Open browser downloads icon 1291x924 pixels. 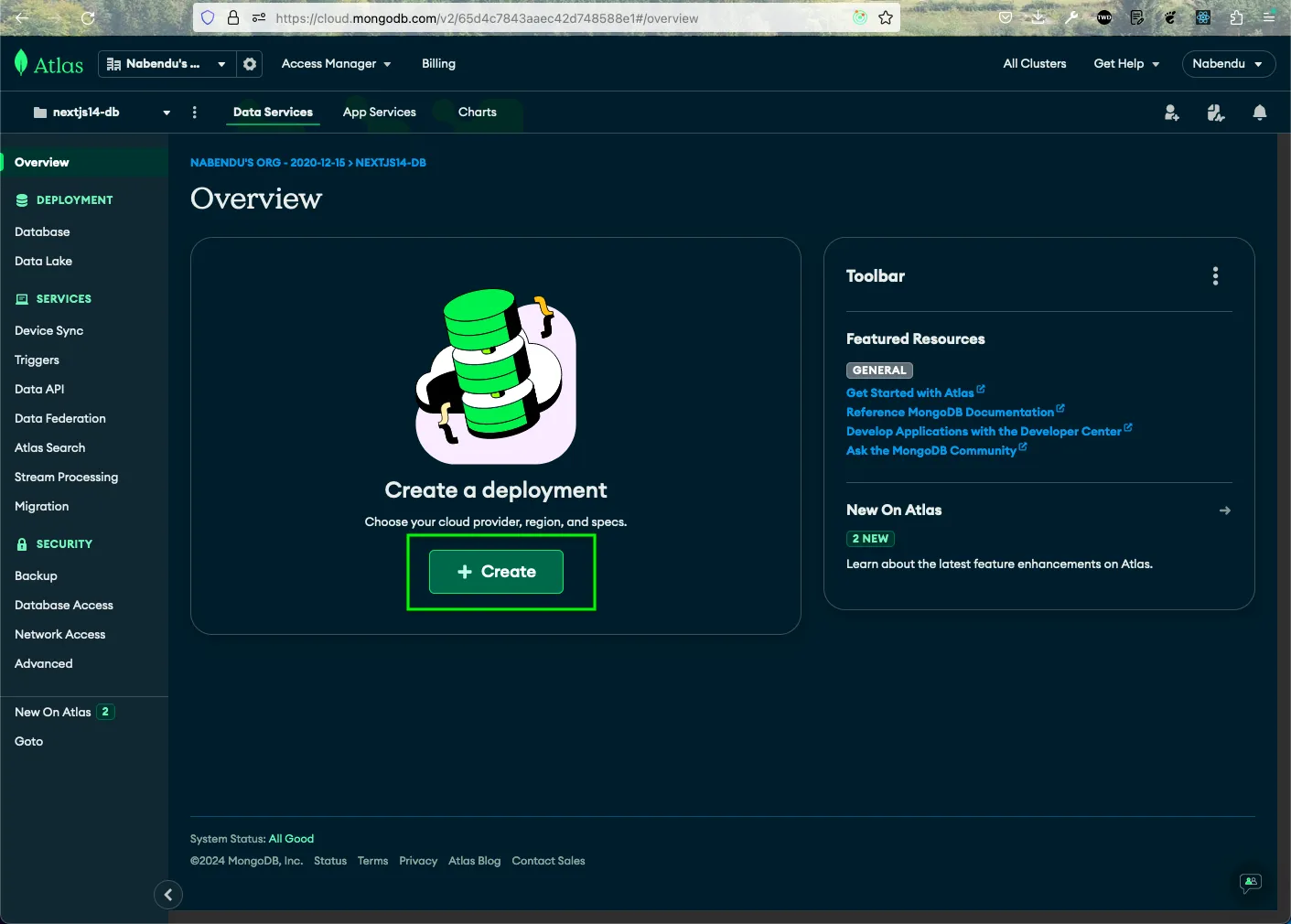[x=1038, y=17]
